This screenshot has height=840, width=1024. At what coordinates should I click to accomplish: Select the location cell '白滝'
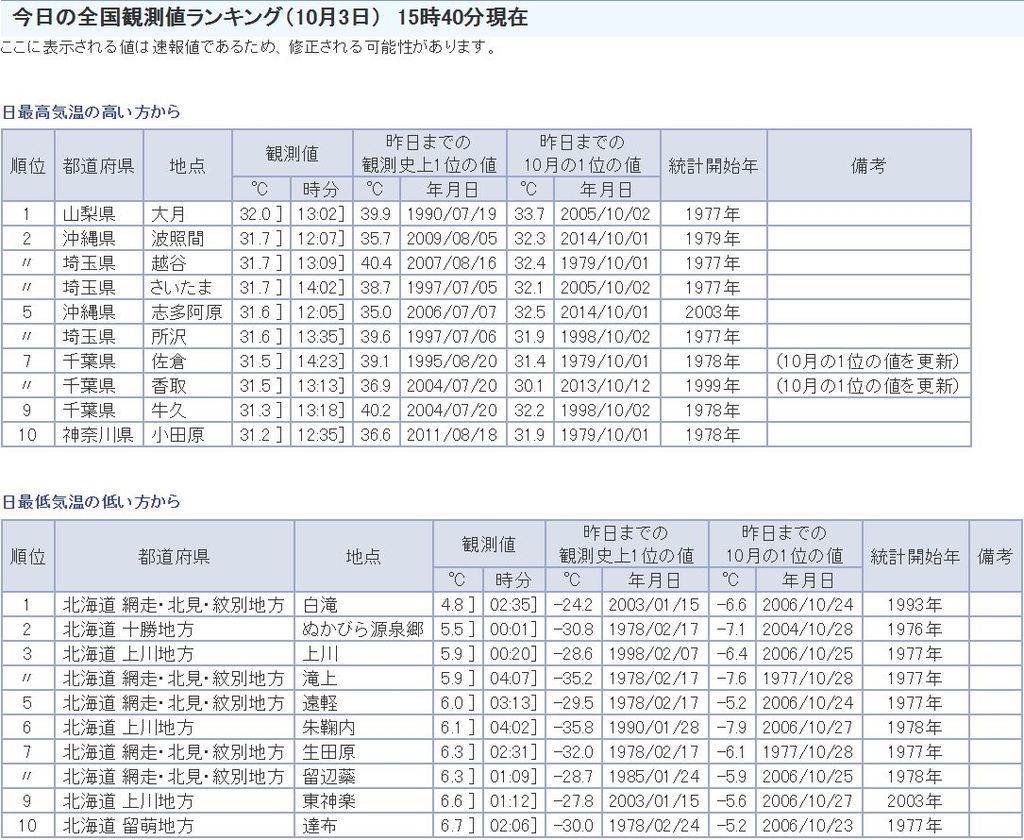tap(364, 605)
